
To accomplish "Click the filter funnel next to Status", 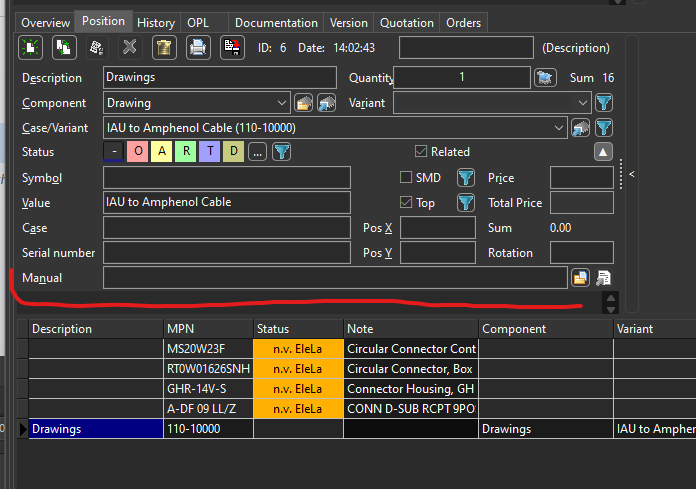I will click(x=283, y=152).
